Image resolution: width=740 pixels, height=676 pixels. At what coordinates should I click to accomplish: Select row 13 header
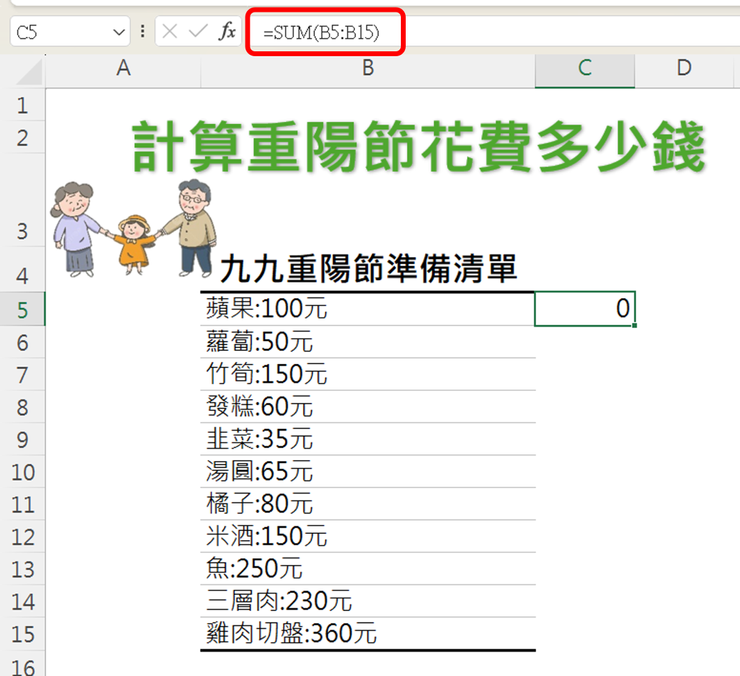pyautogui.click(x=22, y=569)
